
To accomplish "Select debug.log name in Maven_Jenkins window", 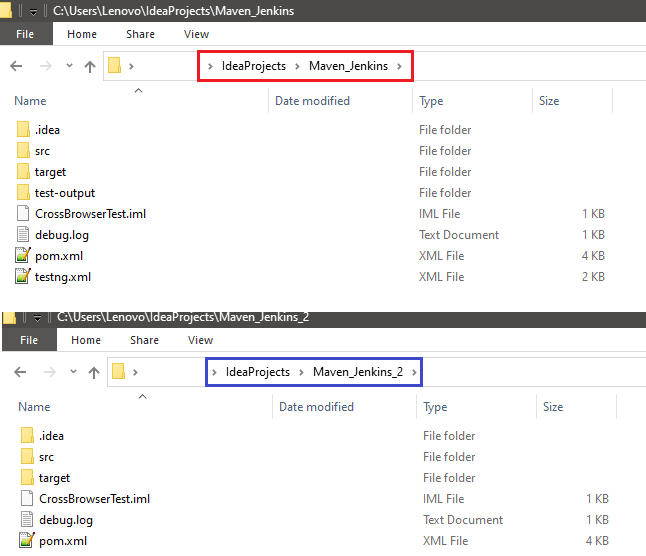I will 62,235.
